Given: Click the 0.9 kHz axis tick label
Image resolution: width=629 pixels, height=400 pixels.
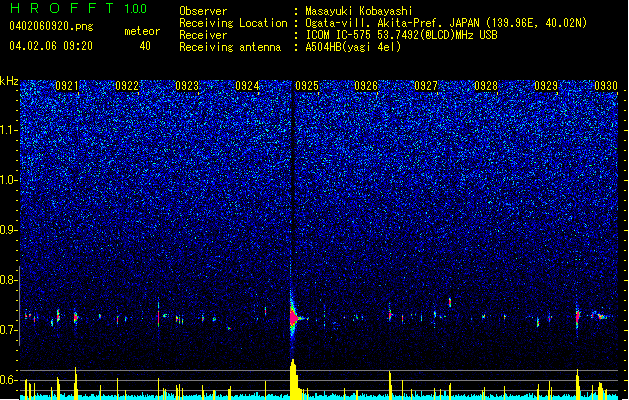Looking at the screenshot, I should [9, 230].
